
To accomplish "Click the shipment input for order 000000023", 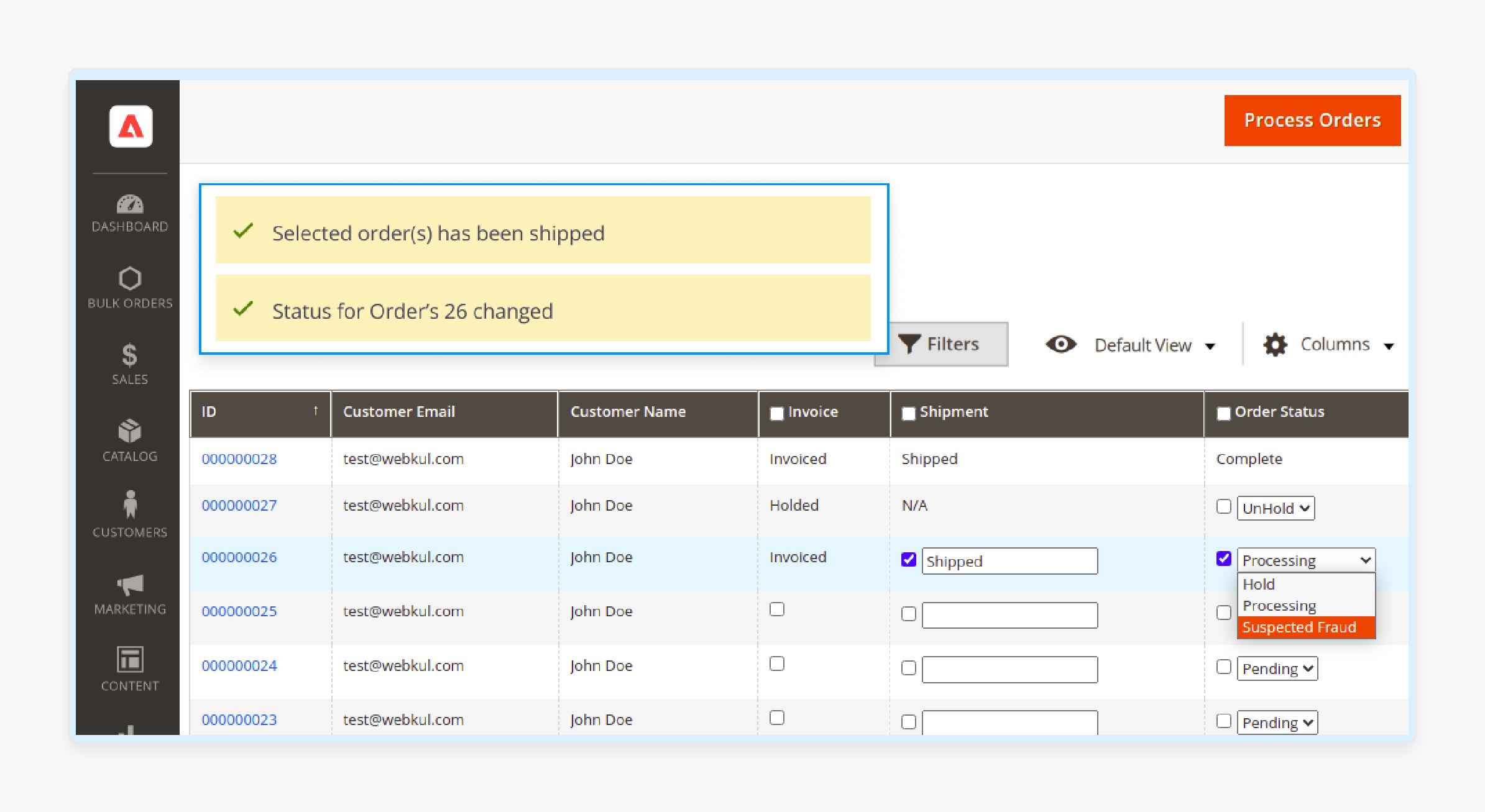I will [x=1009, y=723].
